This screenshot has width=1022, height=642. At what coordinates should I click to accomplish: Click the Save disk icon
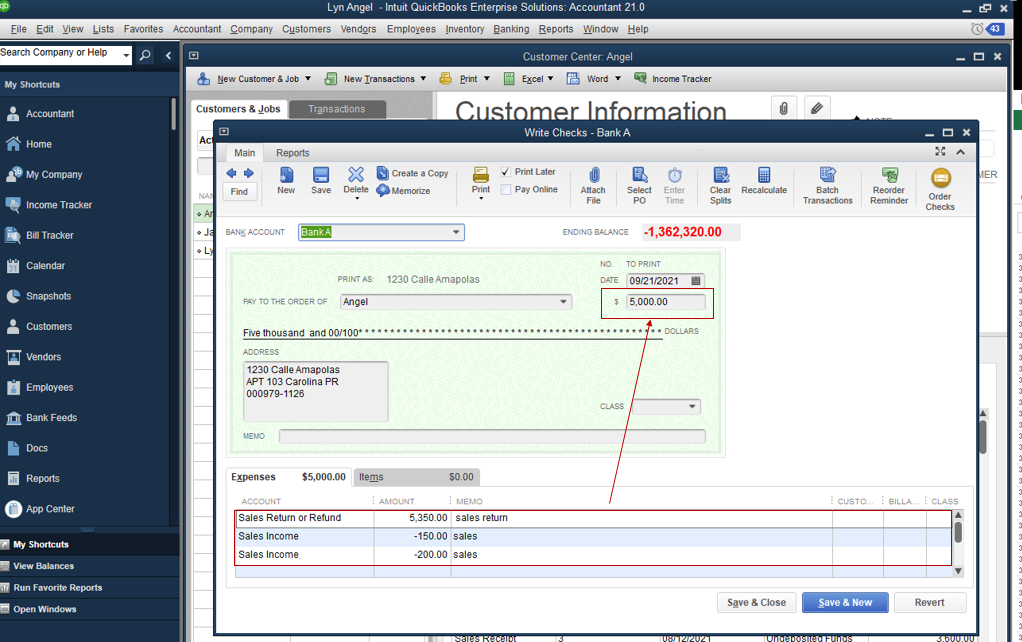[x=321, y=175]
